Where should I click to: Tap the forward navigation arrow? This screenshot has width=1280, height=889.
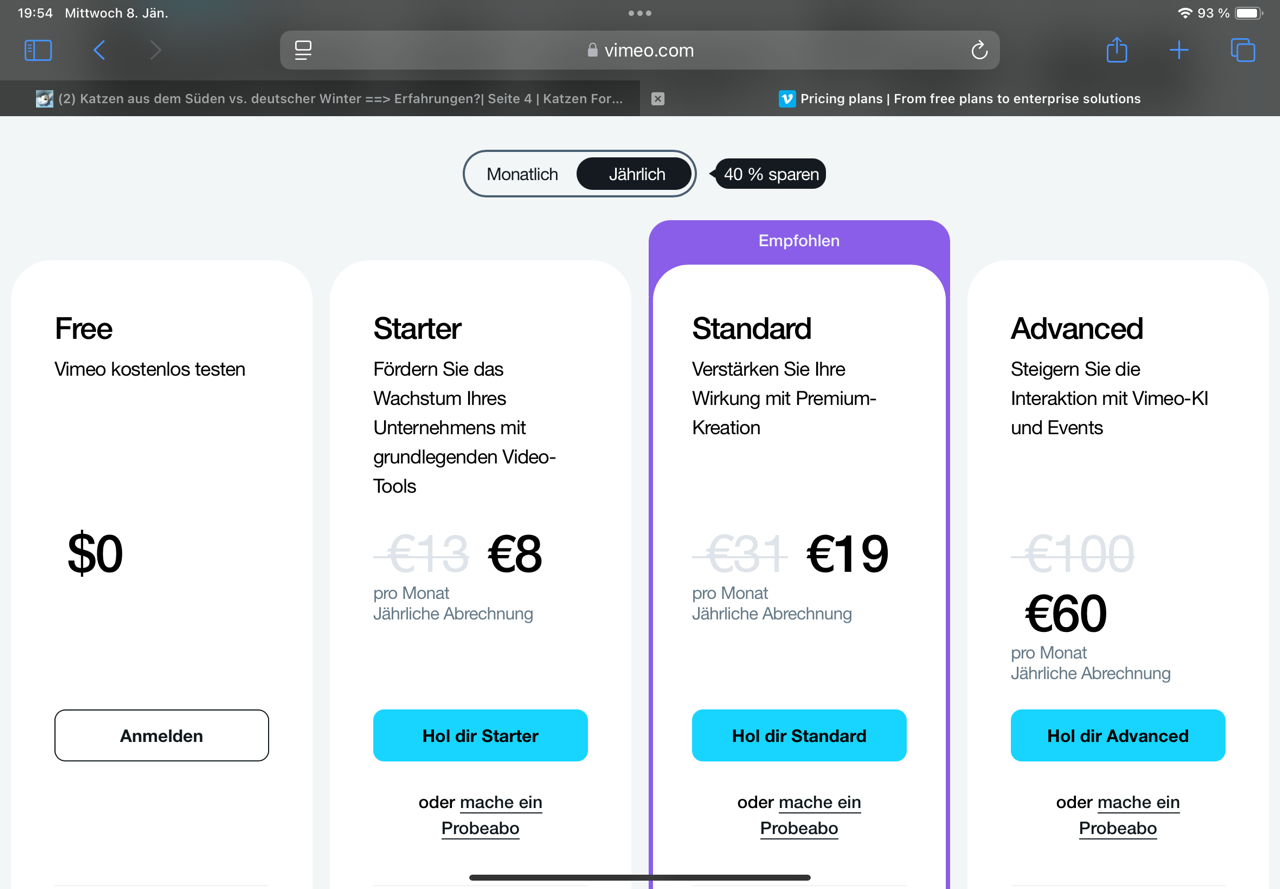155,50
